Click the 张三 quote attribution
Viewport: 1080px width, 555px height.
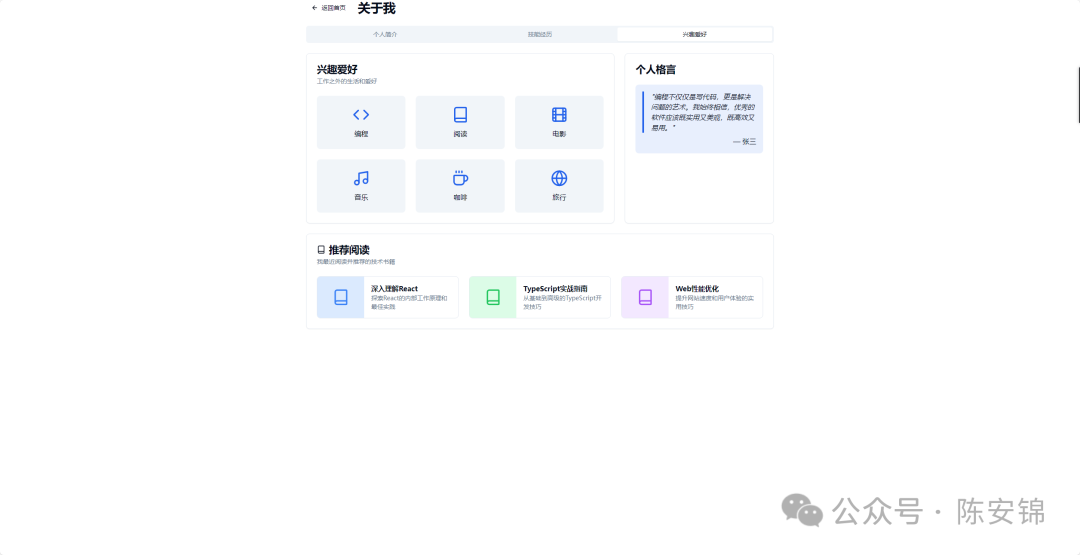tap(745, 141)
